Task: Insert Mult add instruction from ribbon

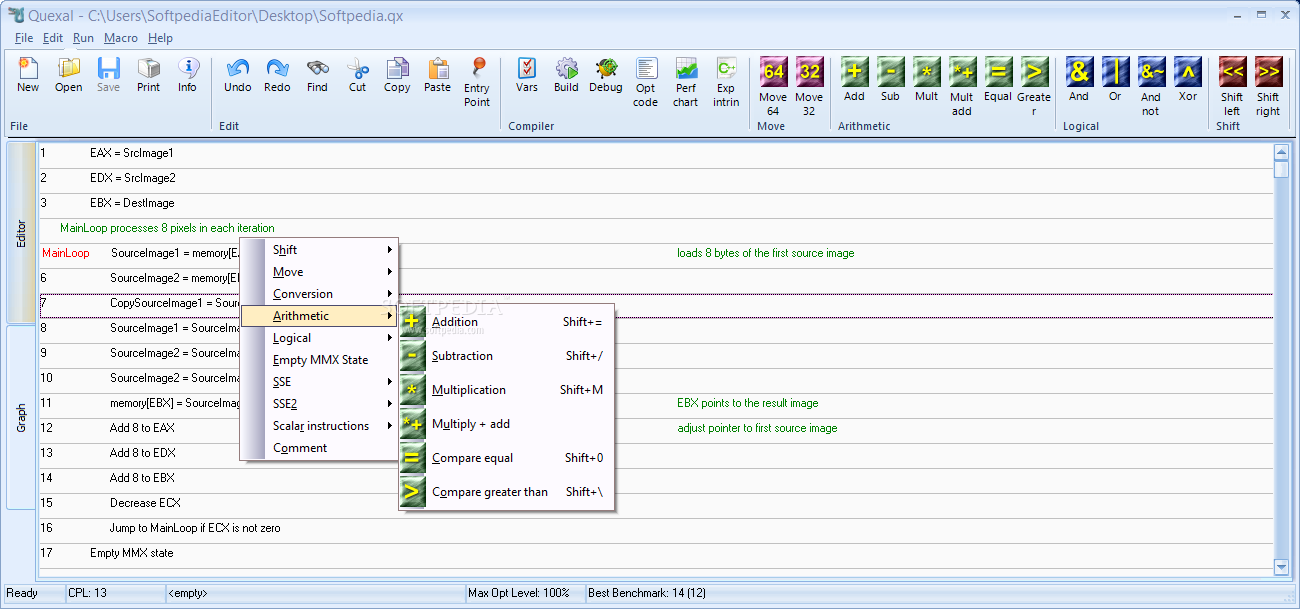Action: [962, 86]
